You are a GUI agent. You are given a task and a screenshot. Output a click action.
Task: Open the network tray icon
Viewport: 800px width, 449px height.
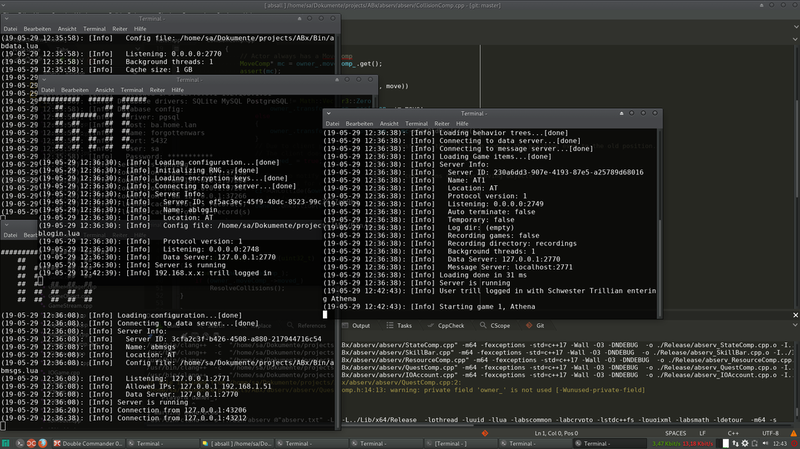(x=735, y=443)
